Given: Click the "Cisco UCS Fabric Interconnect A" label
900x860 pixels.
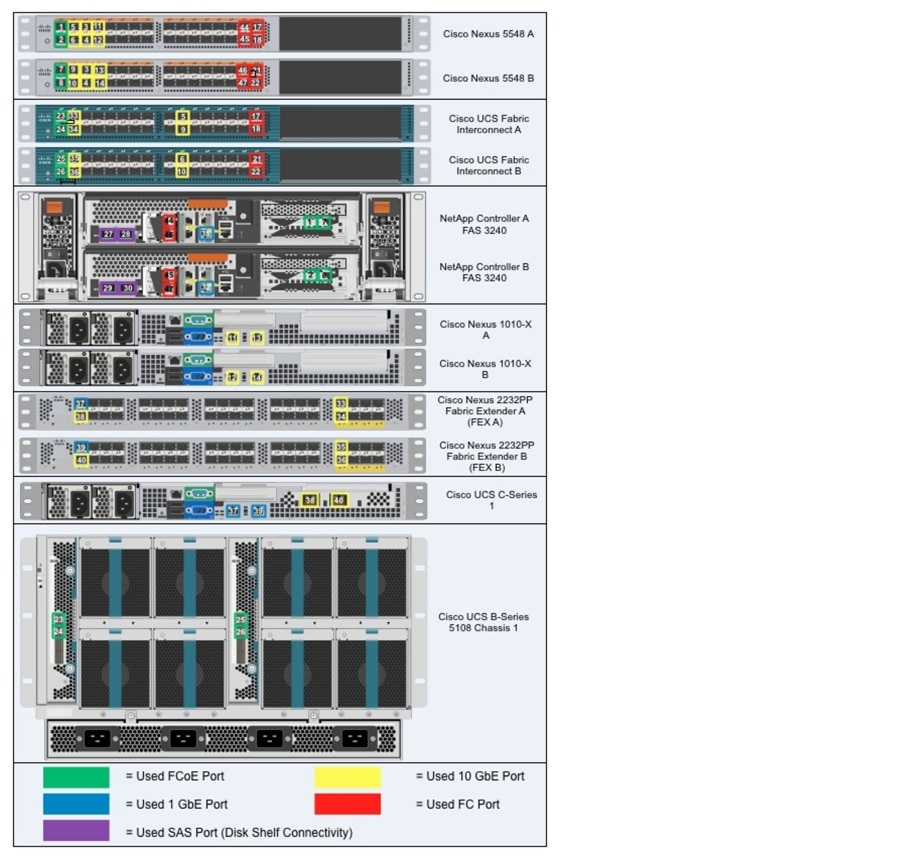Looking at the screenshot, I should point(488,124).
